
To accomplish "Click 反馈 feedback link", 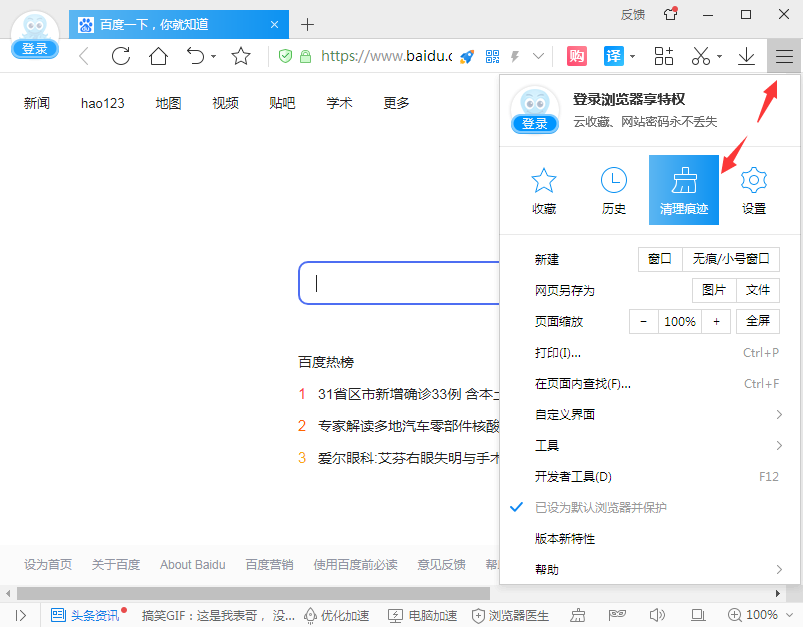I will click(632, 15).
